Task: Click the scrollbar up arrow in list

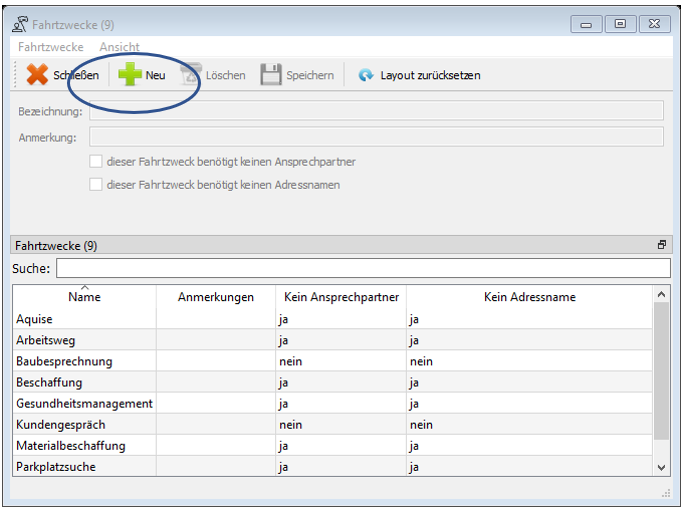Action: (x=661, y=294)
